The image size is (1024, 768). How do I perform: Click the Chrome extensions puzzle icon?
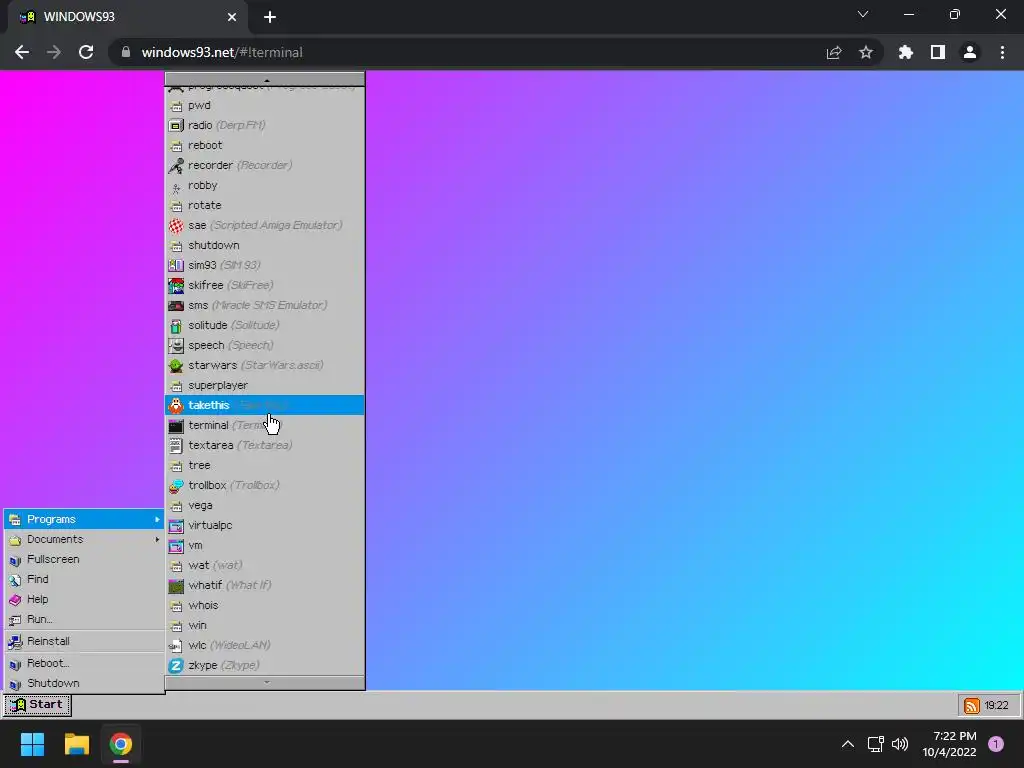(x=905, y=52)
